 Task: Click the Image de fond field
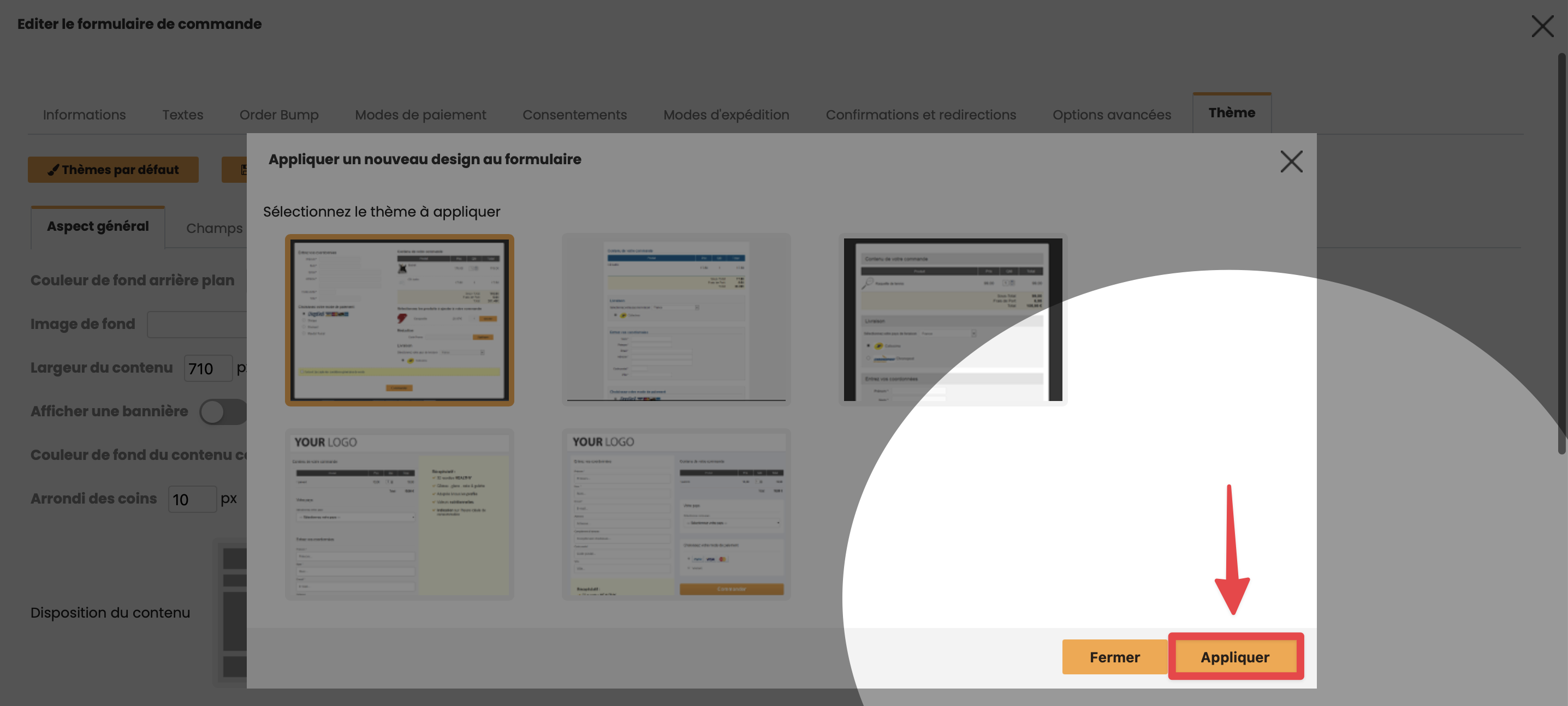pos(197,325)
